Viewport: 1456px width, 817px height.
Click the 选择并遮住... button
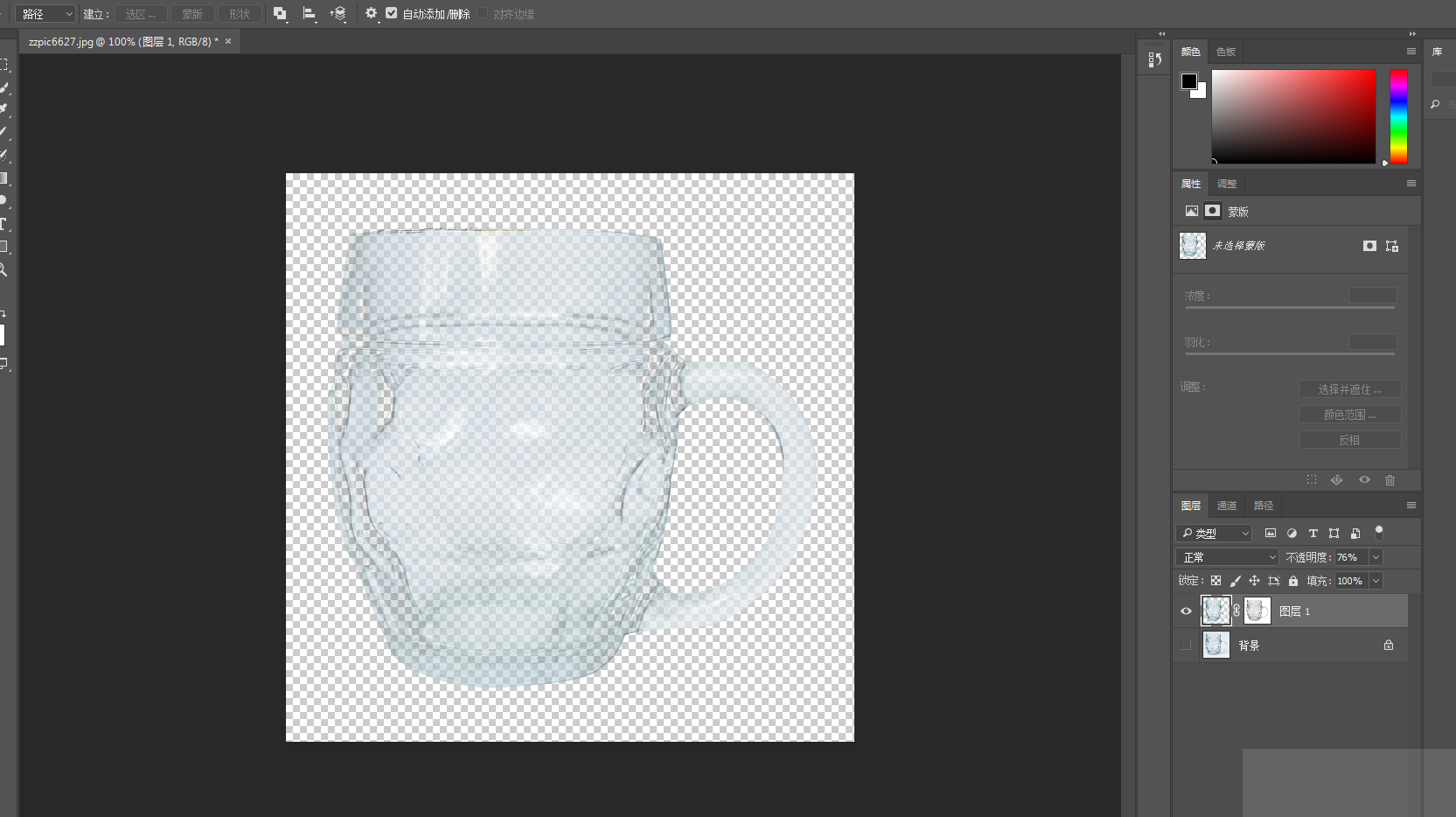[x=1349, y=389]
